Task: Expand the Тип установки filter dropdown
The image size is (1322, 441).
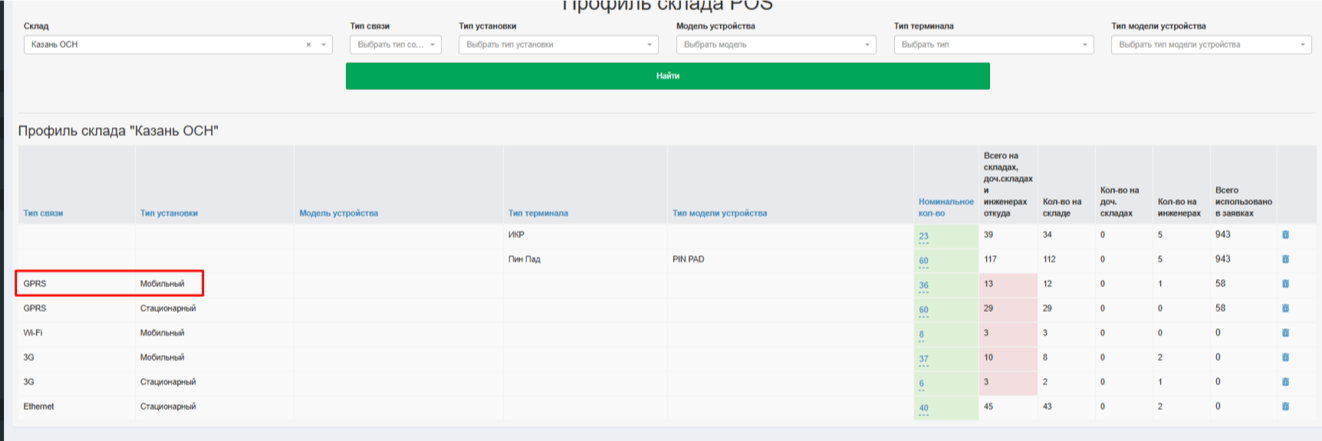Action: click(558, 45)
